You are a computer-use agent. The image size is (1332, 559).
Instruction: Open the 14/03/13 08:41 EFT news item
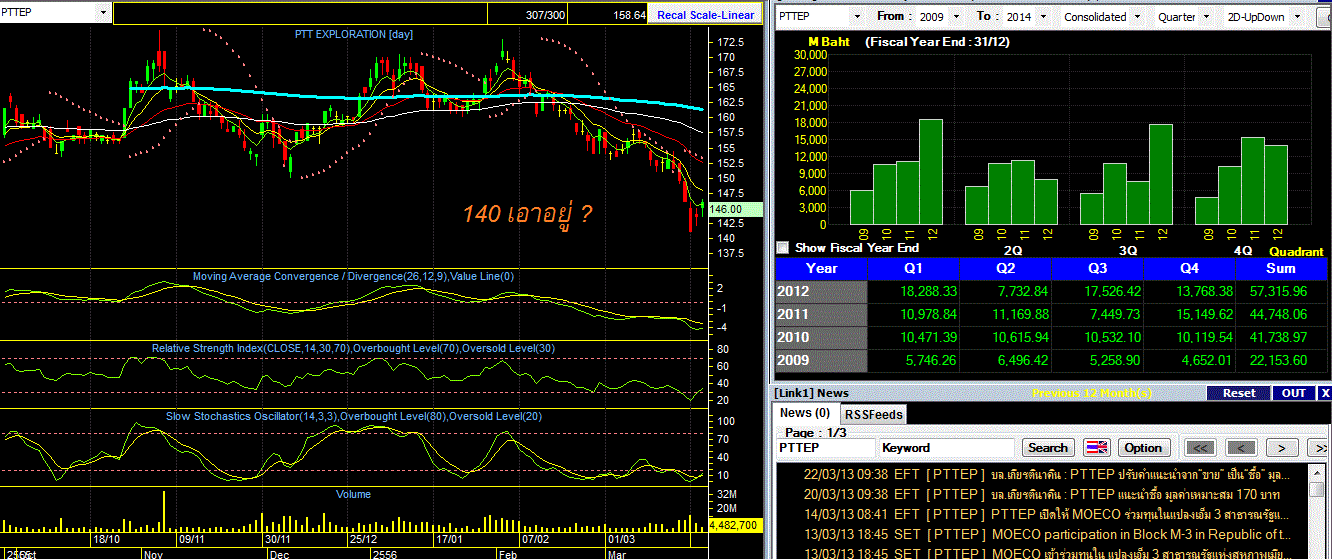click(1046, 514)
